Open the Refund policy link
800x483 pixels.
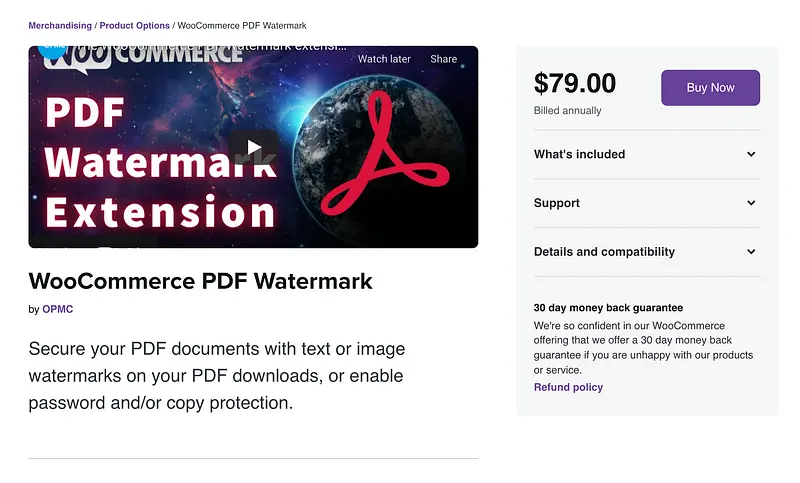pyautogui.click(x=568, y=387)
